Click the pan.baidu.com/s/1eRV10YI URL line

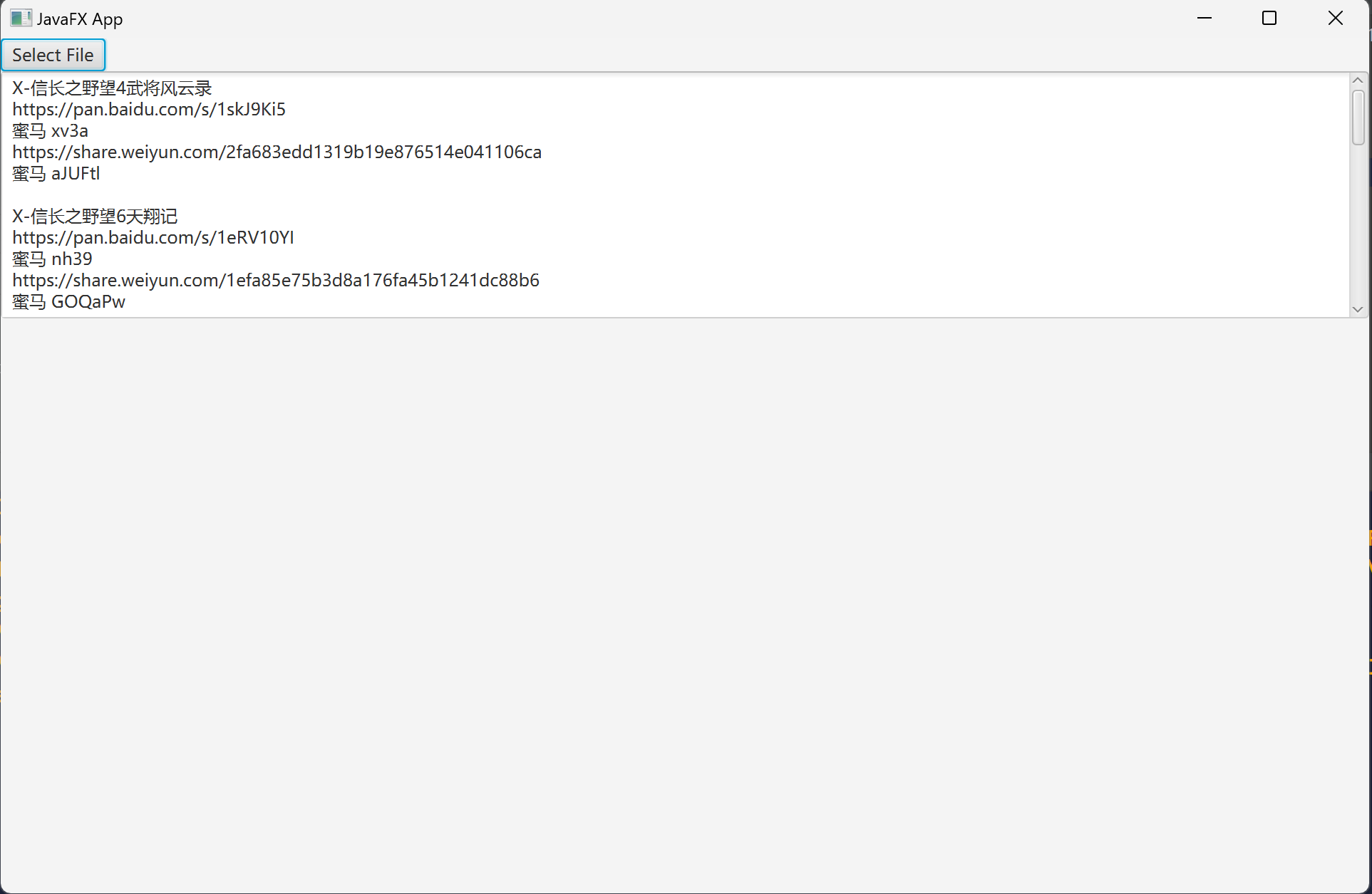[x=153, y=238]
